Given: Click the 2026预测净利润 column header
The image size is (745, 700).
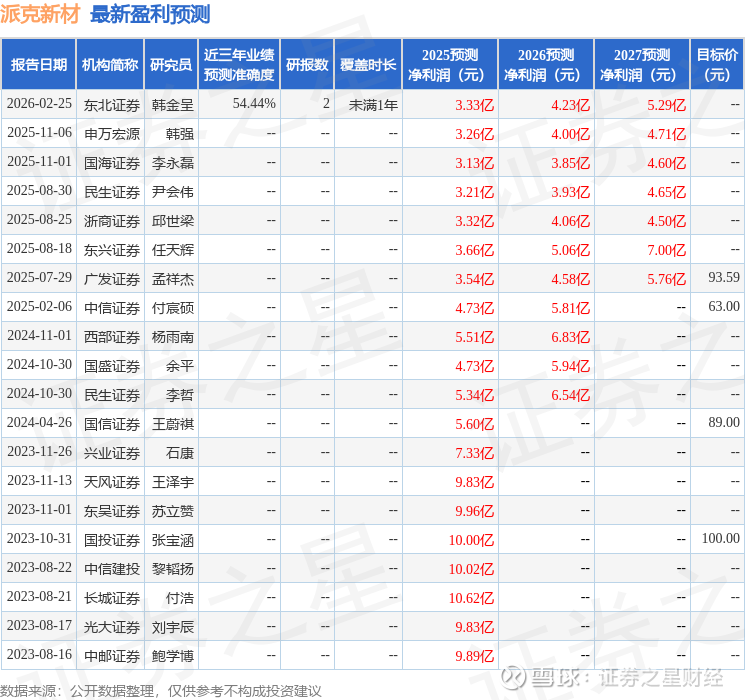Looking at the screenshot, I should tap(546, 65).
